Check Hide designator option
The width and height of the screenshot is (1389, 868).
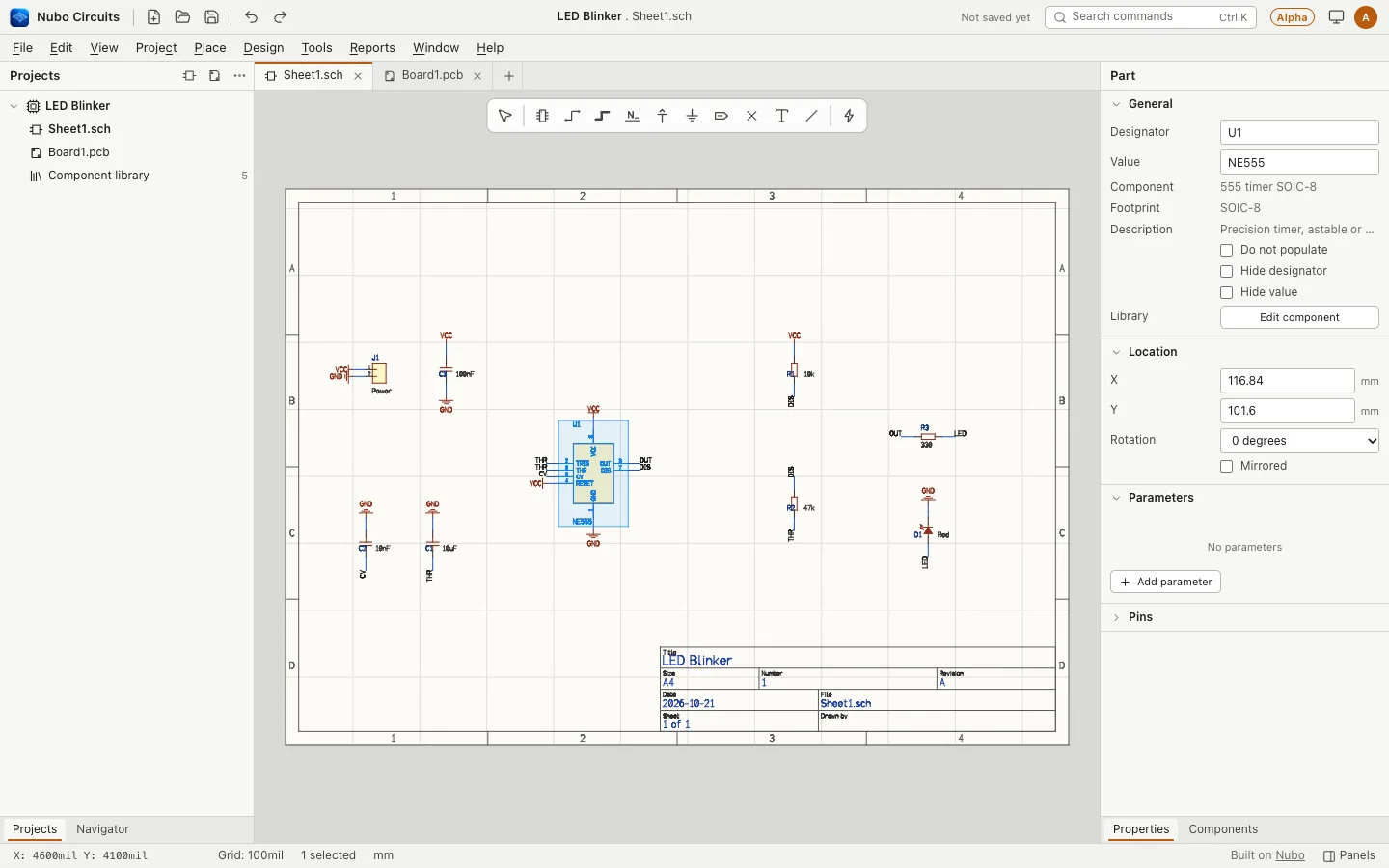(1227, 271)
